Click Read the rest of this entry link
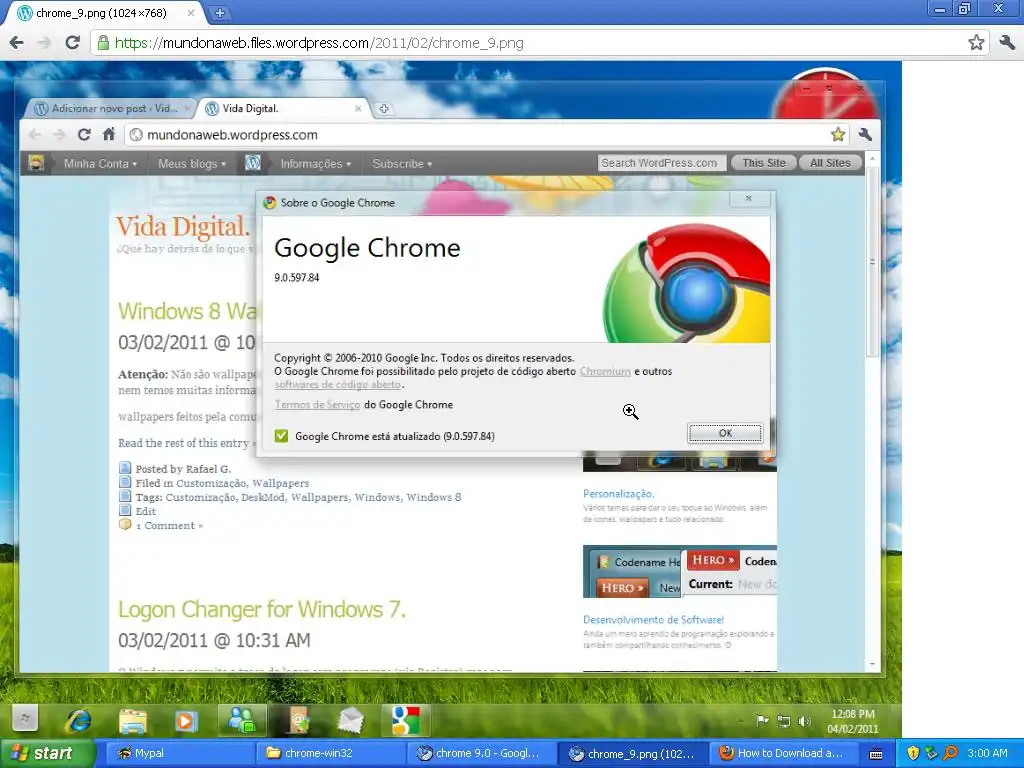The image size is (1024, 768). coord(186,443)
